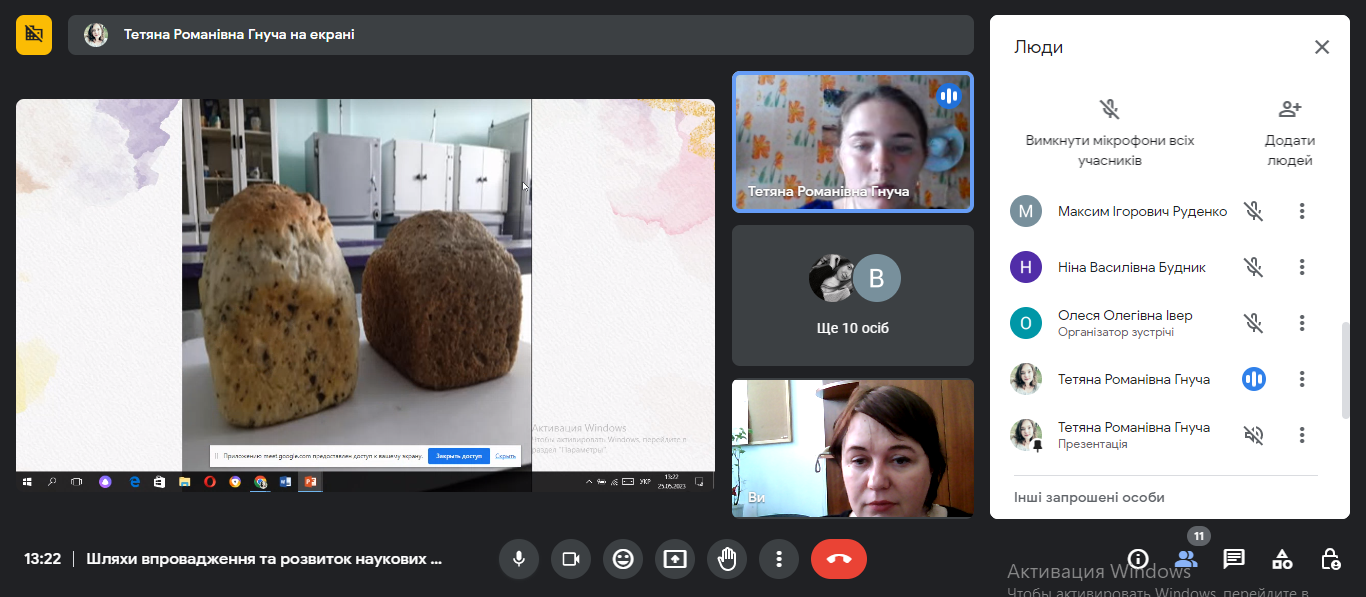
Task: Open host controls lock icon
Action: coord(1330,559)
